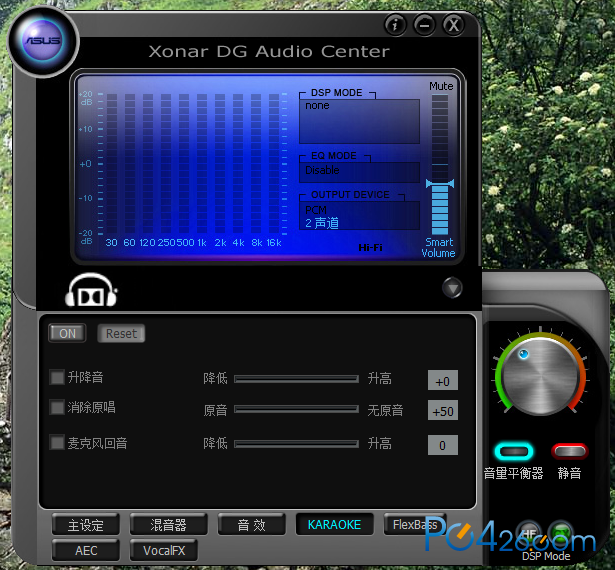This screenshot has height=570, width=615.
Task: Click the Xonar DG Audio Center title
Action: 269,51
